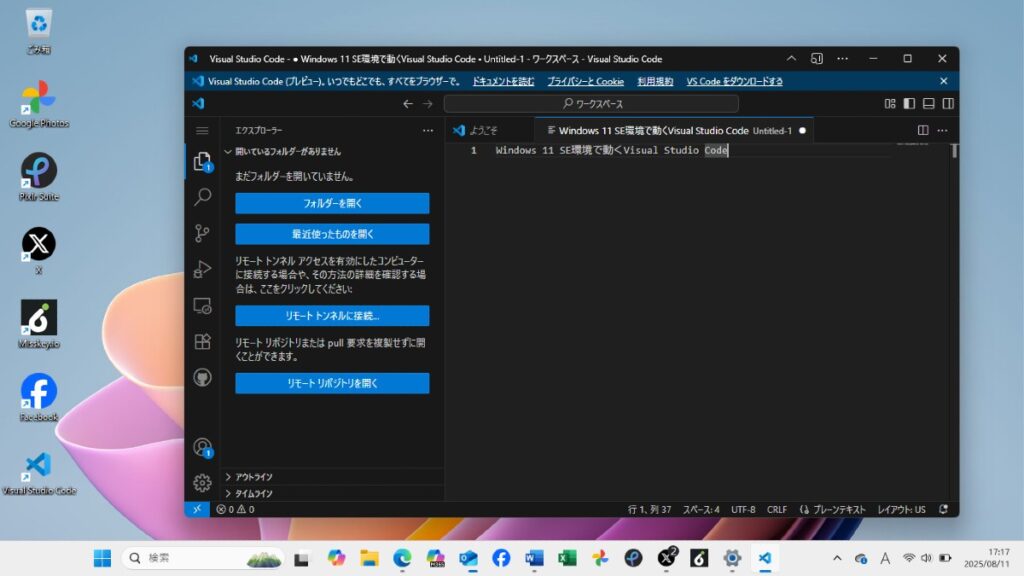Change keyboard layout レイアウト: US
The height and width of the screenshot is (576, 1024).
tap(901, 509)
